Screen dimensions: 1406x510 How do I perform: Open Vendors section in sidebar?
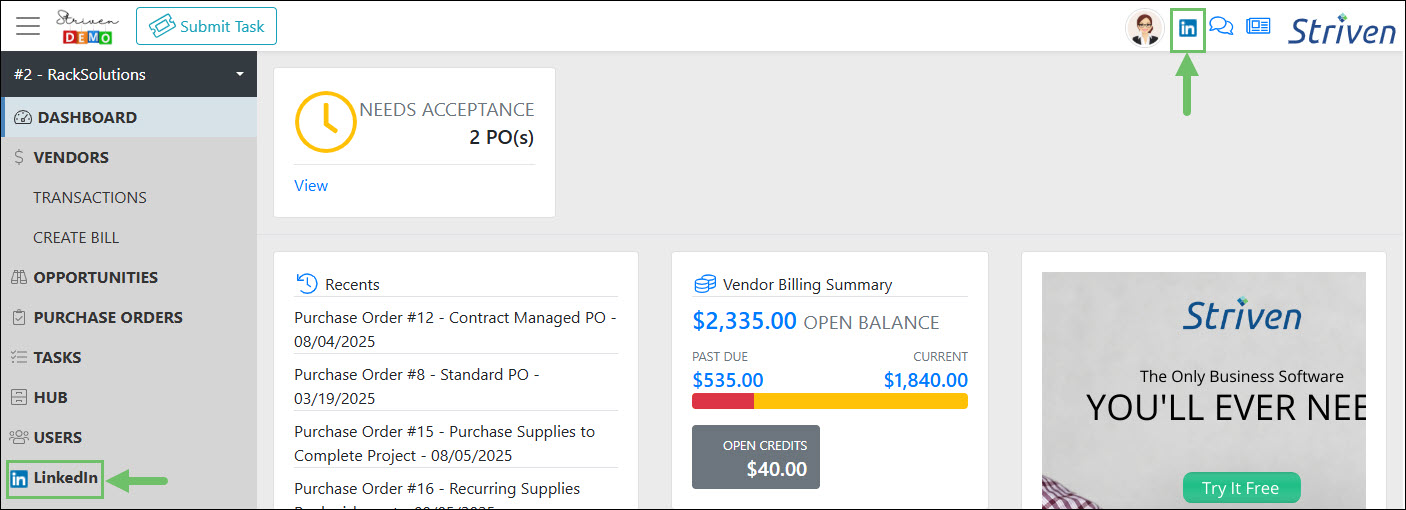click(71, 157)
